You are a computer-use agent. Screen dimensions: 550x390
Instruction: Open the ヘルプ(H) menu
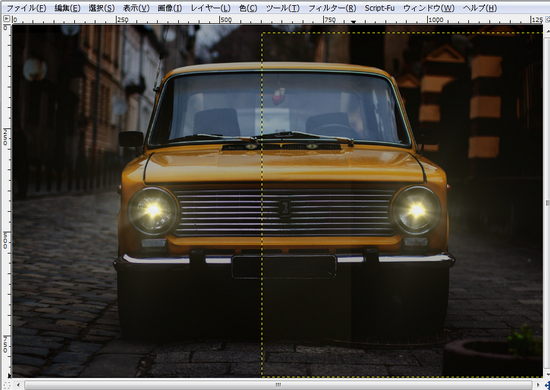479,8
